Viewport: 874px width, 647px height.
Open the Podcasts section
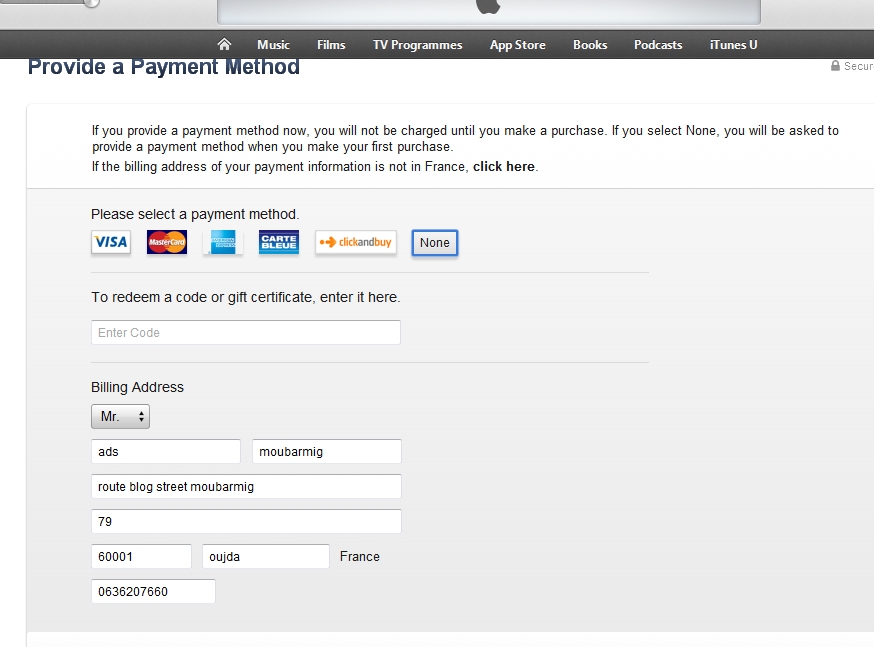pyautogui.click(x=658, y=45)
